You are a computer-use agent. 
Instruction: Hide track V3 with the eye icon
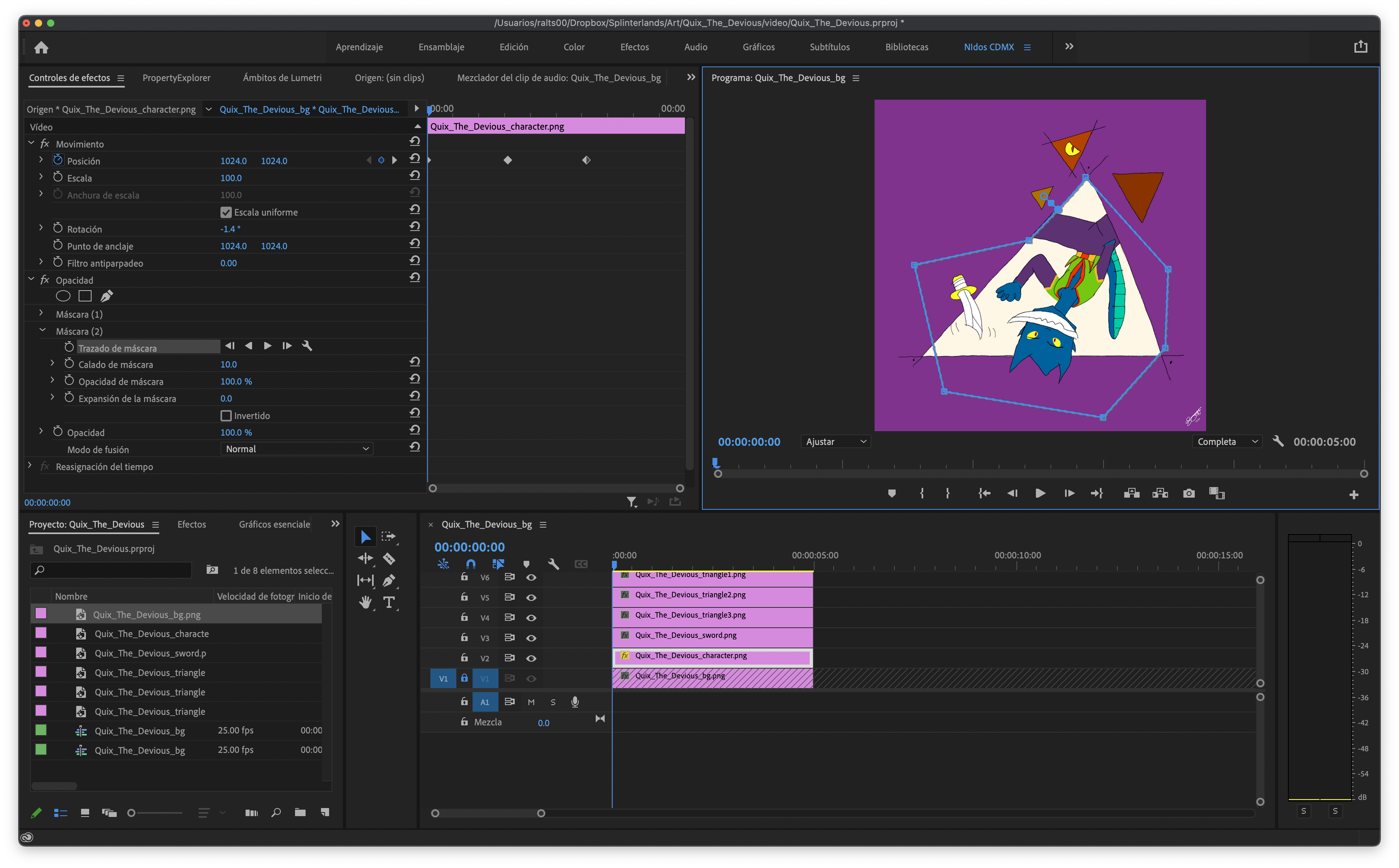point(531,638)
